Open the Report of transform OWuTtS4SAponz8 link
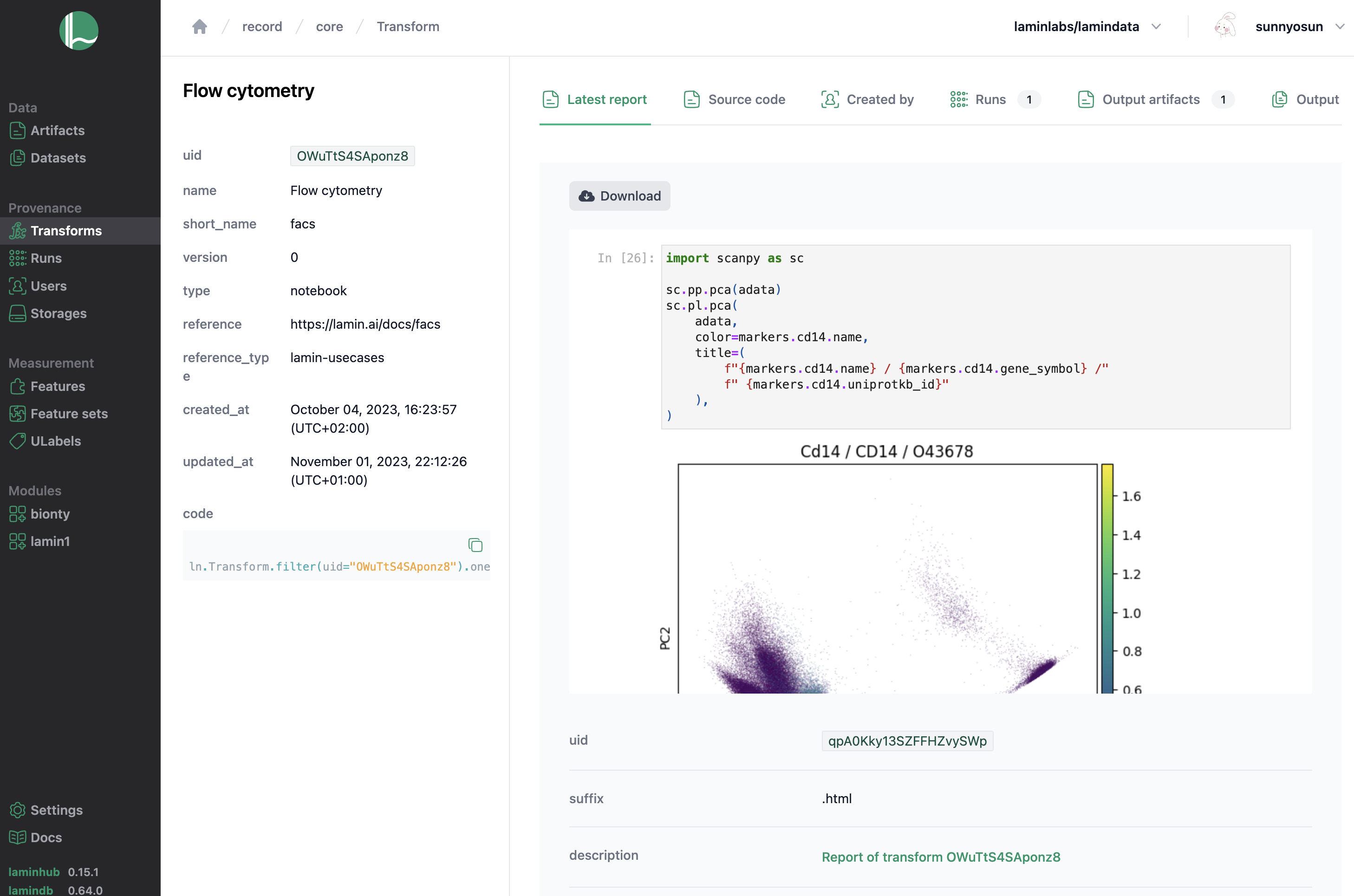 (x=941, y=857)
